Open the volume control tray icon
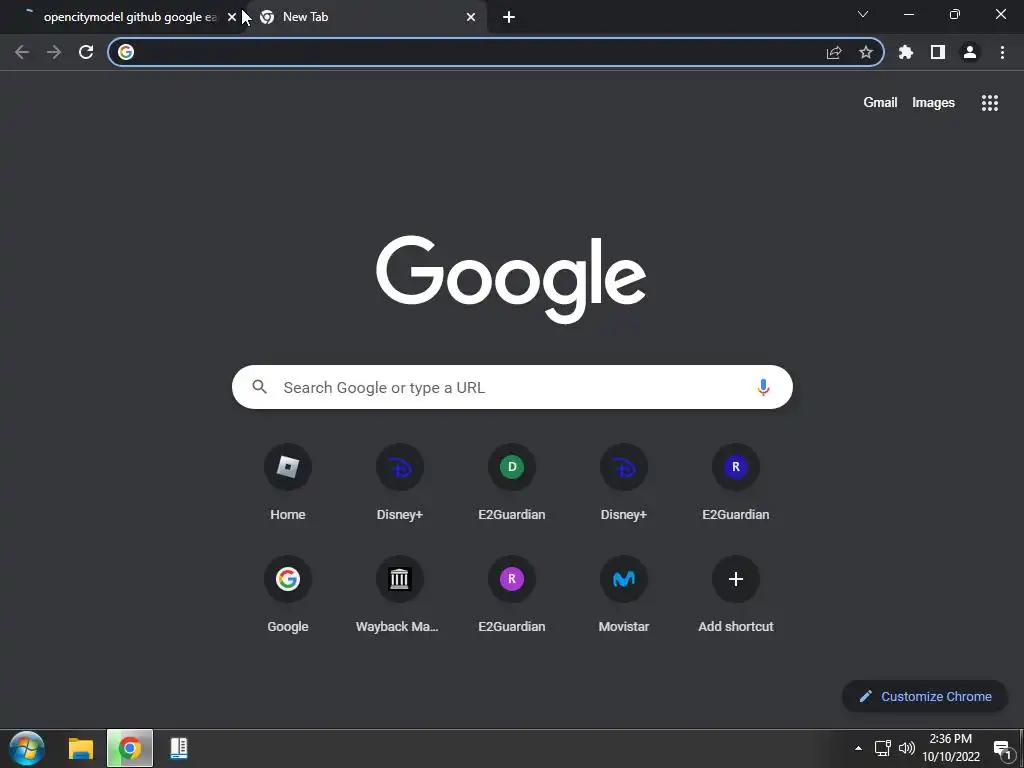 coord(906,748)
